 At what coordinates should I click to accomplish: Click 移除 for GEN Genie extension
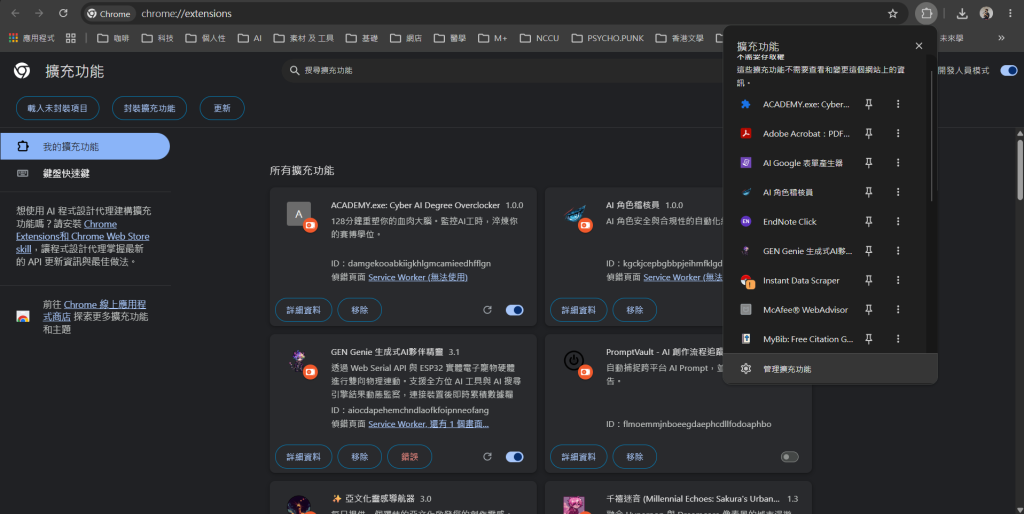click(360, 457)
